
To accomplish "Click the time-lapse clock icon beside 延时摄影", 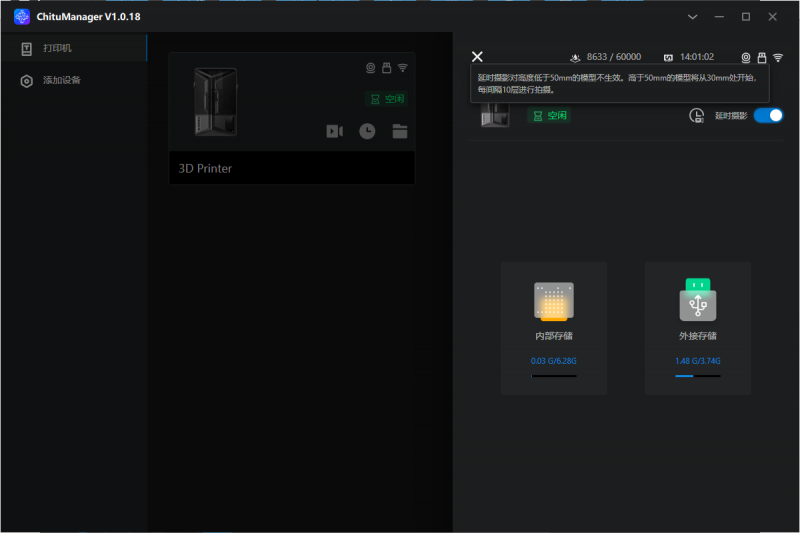I will pyautogui.click(x=697, y=116).
